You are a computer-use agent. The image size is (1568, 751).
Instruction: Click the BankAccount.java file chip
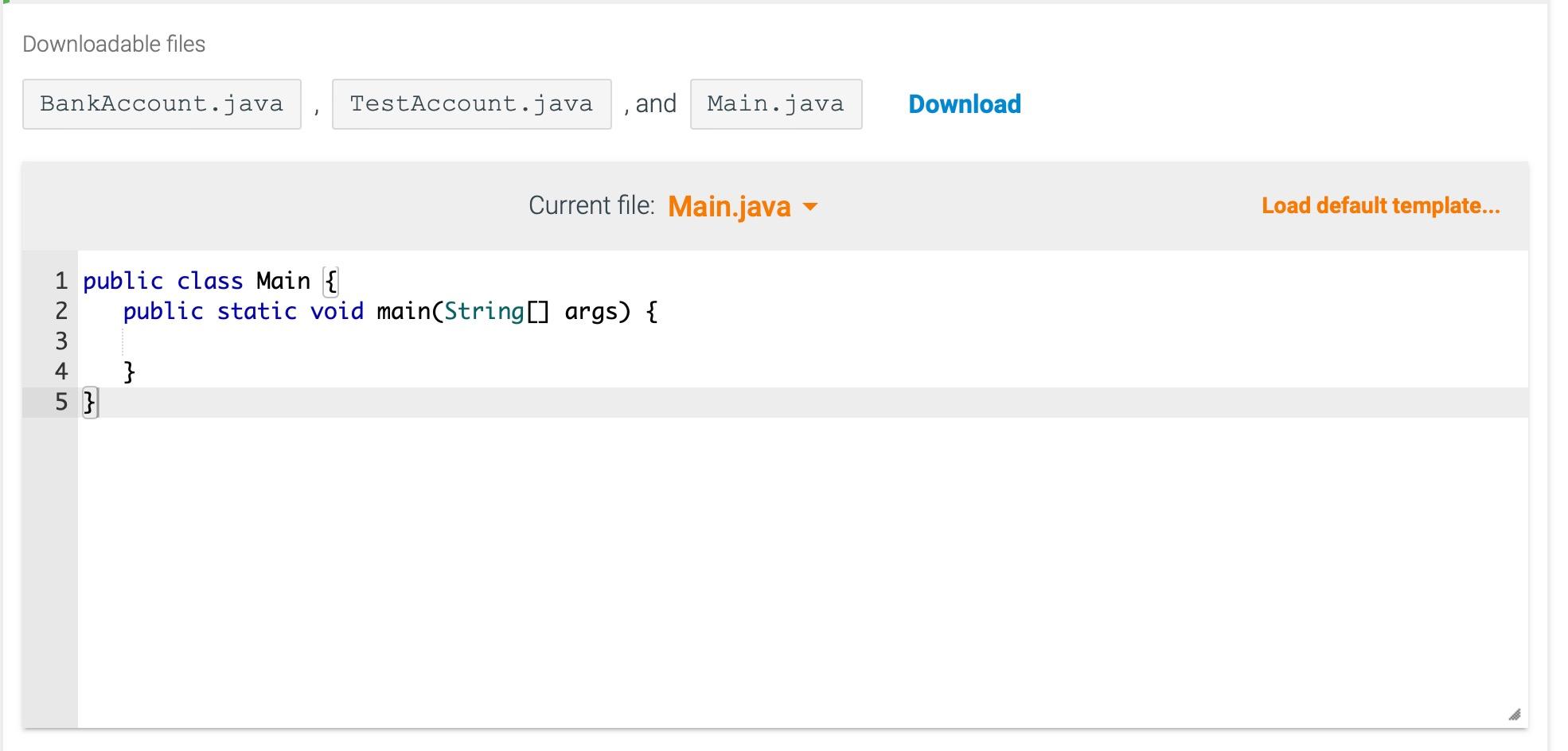tap(162, 103)
